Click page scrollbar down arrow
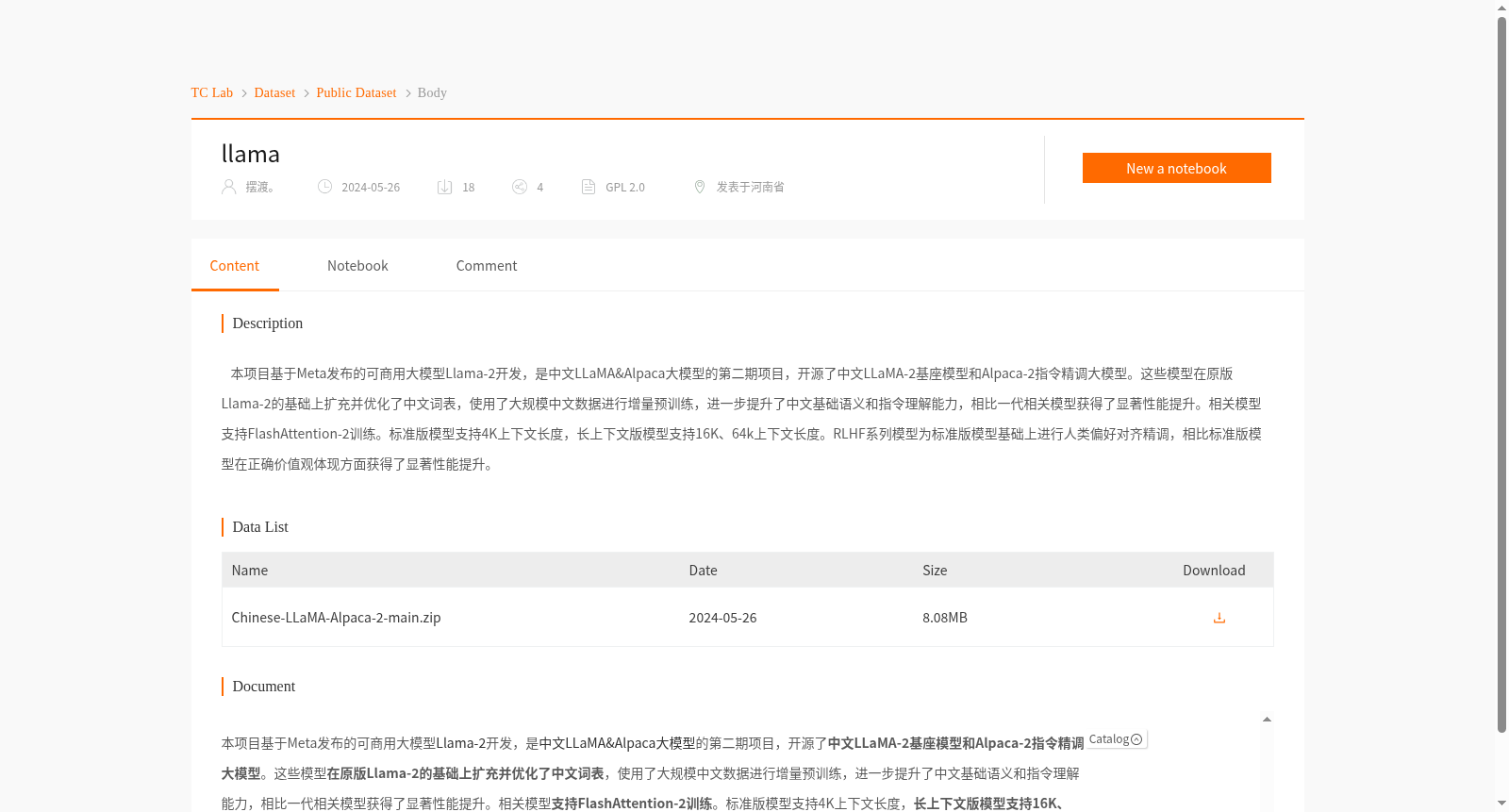This screenshot has width=1509, height=812. [1501, 804]
